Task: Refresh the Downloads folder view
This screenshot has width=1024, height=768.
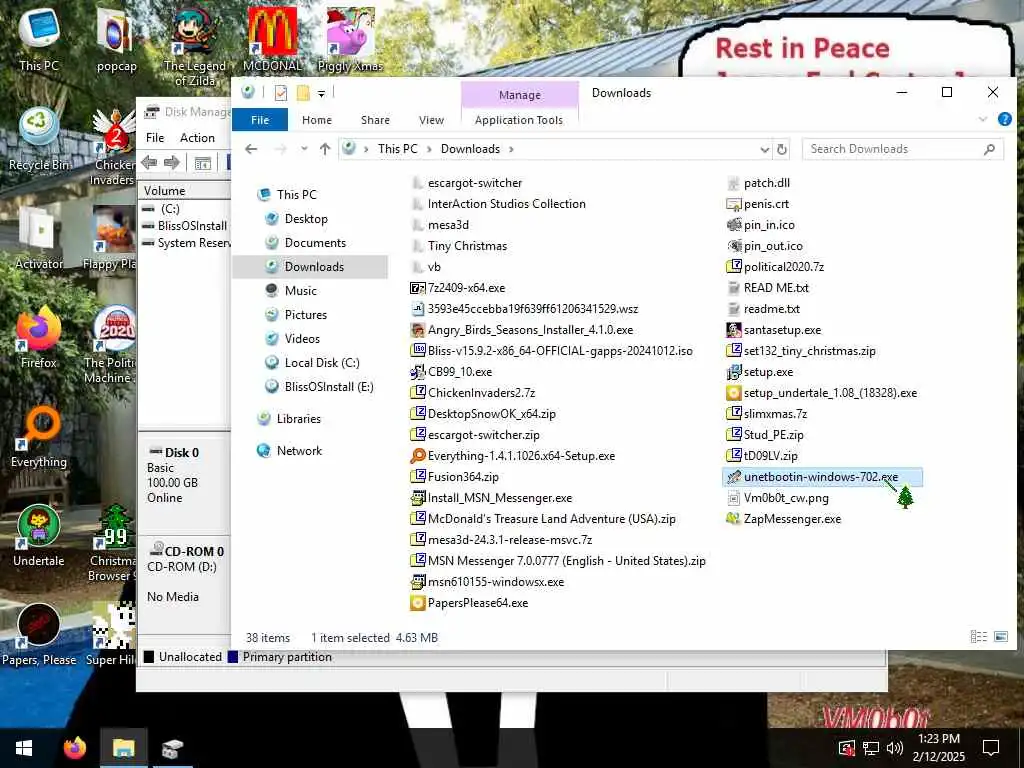Action: (782, 149)
